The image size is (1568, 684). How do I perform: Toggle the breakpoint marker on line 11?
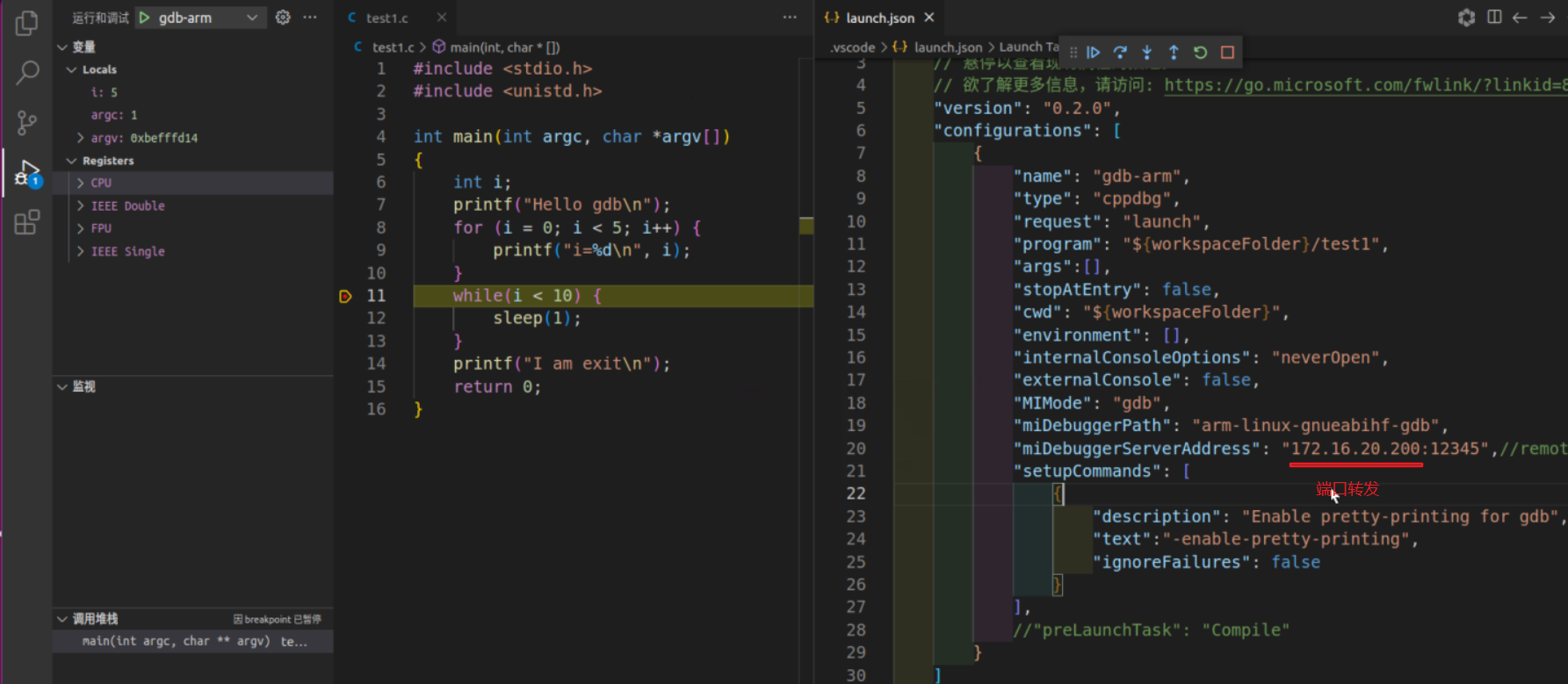click(345, 296)
